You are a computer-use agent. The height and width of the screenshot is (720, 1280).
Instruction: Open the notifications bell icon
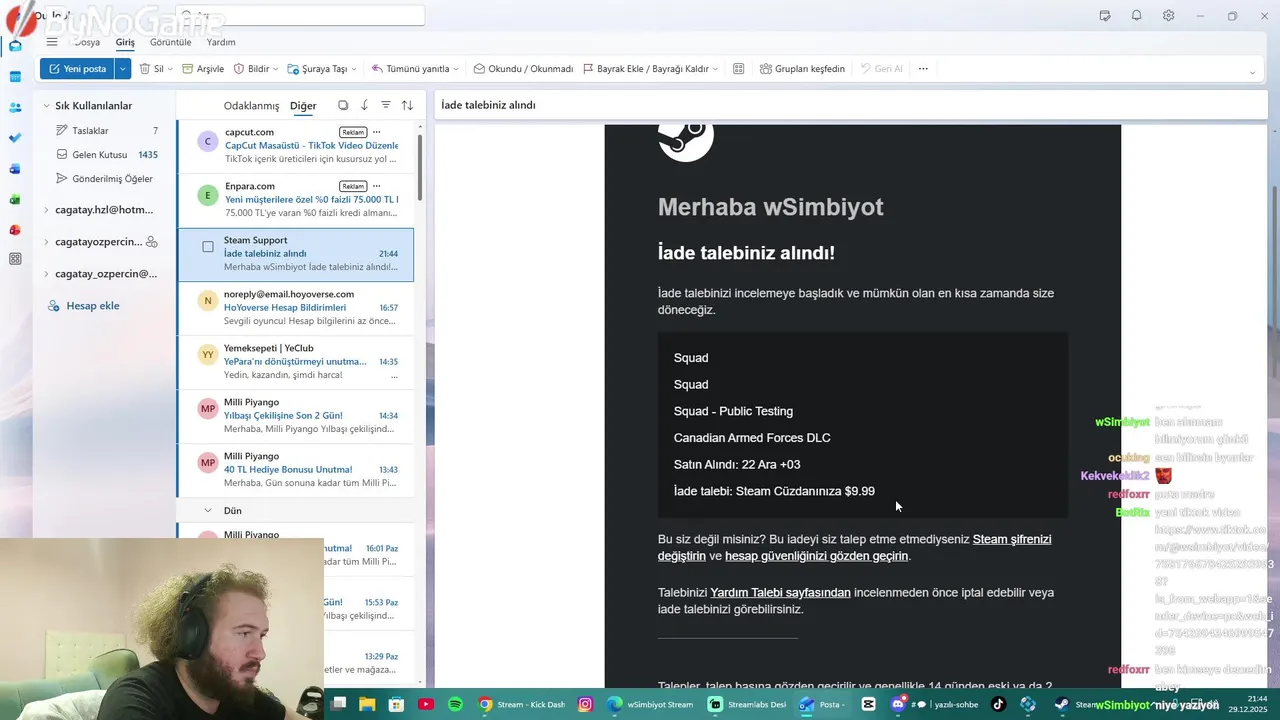coord(1137,16)
